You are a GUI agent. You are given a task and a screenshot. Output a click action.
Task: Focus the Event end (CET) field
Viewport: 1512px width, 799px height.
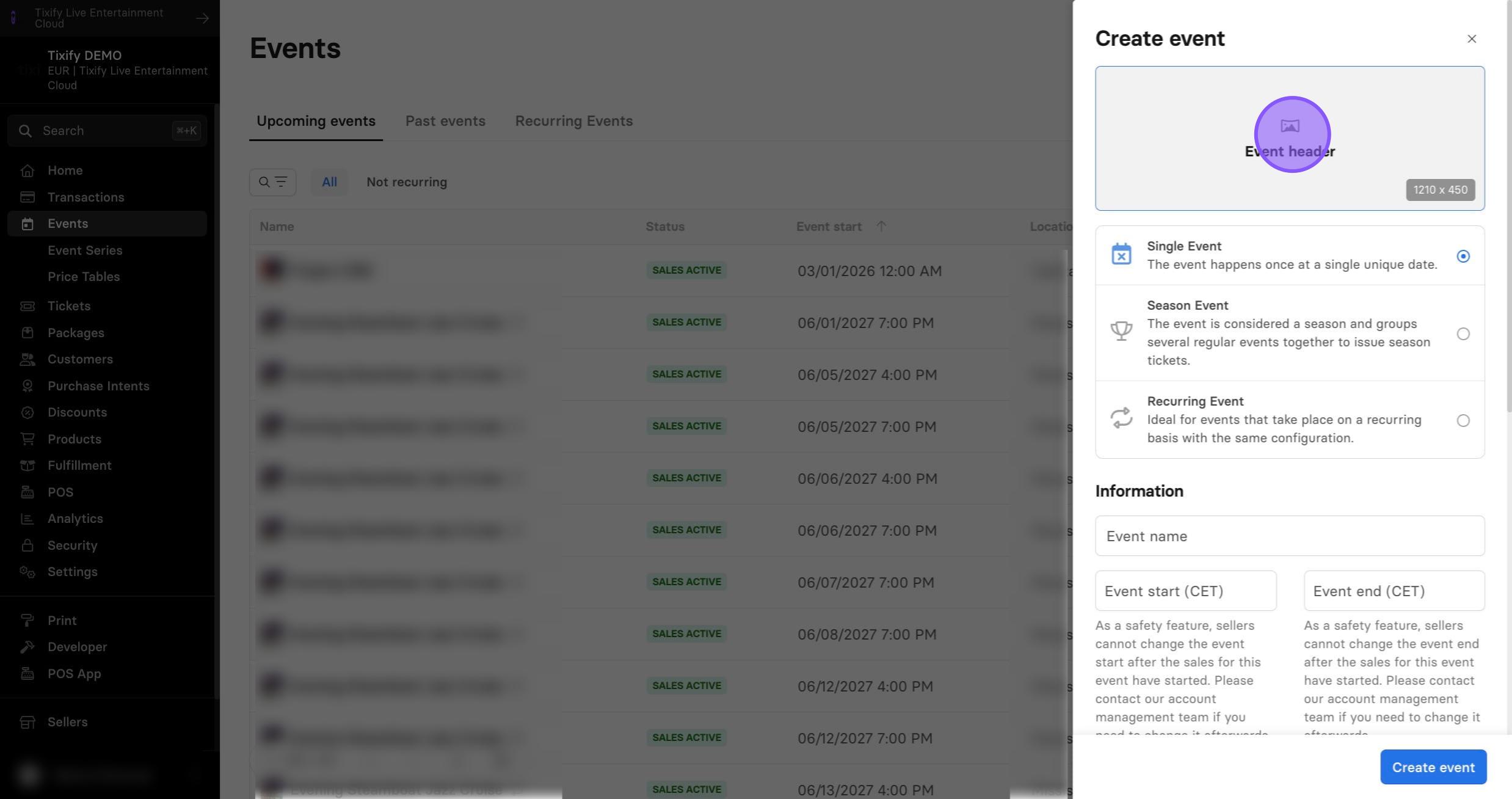point(1394,591)
